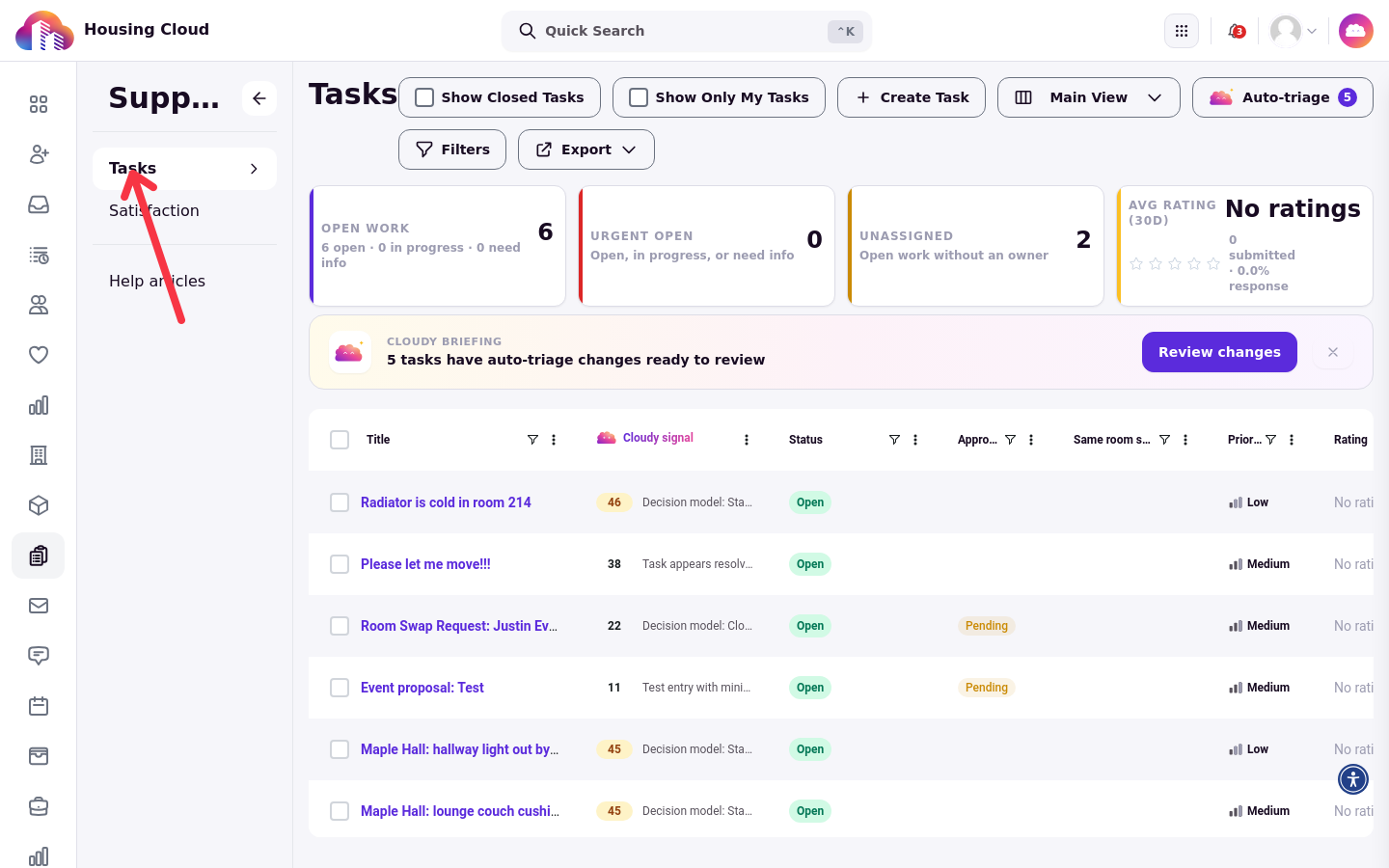Dismiss the Cloudy Briefing banner
The image size is (1389, 868).
(x=1333, y=352)
